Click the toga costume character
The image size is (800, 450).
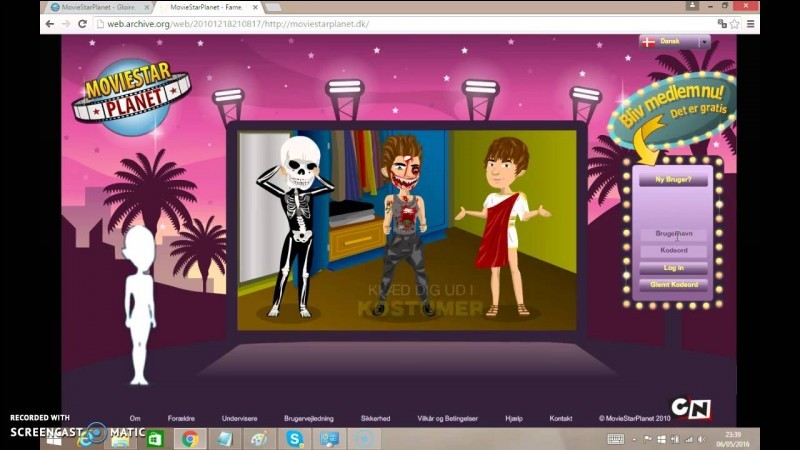coord(503,227)
